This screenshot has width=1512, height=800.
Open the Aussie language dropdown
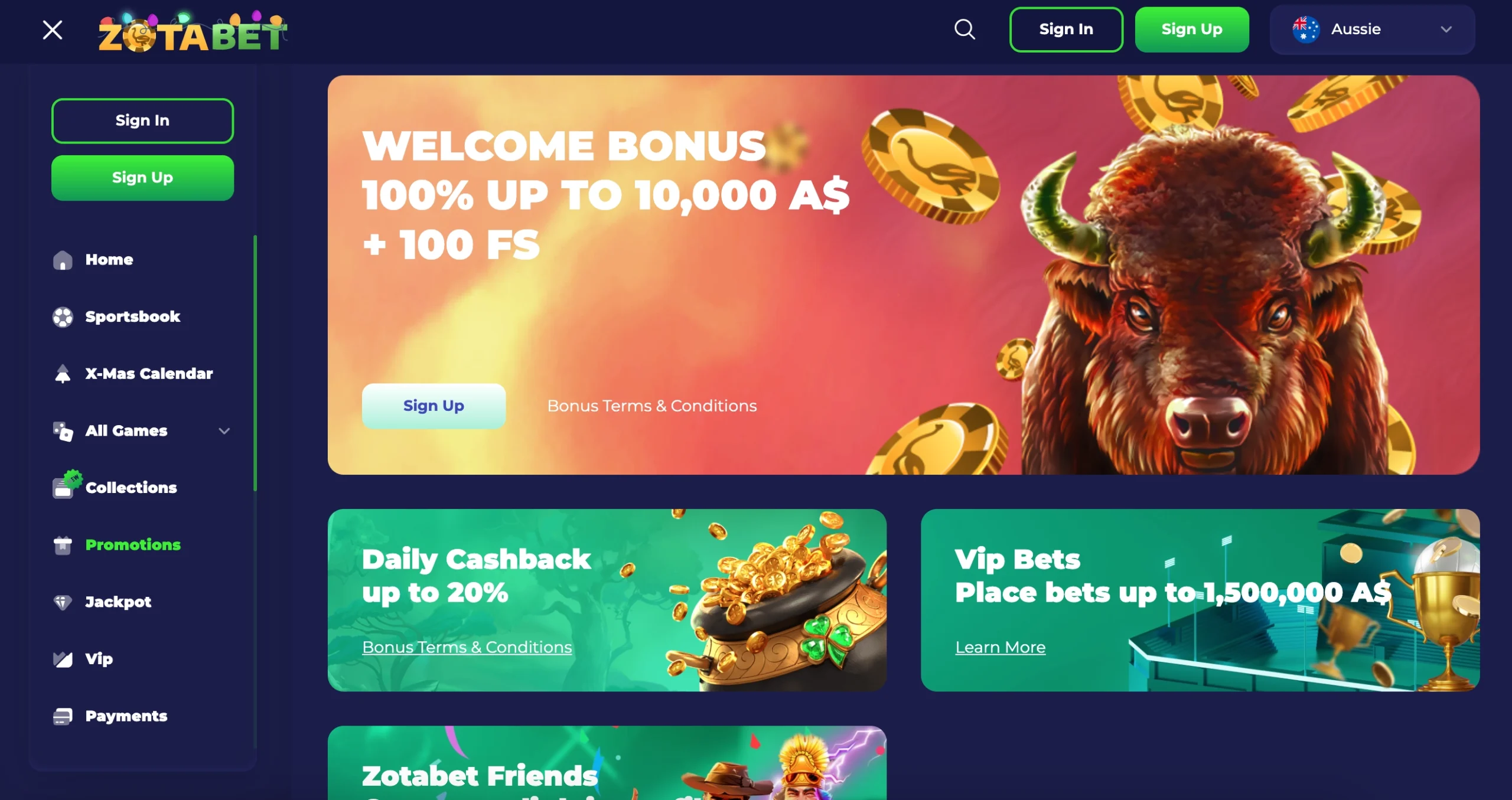[x=1372, y=30]
